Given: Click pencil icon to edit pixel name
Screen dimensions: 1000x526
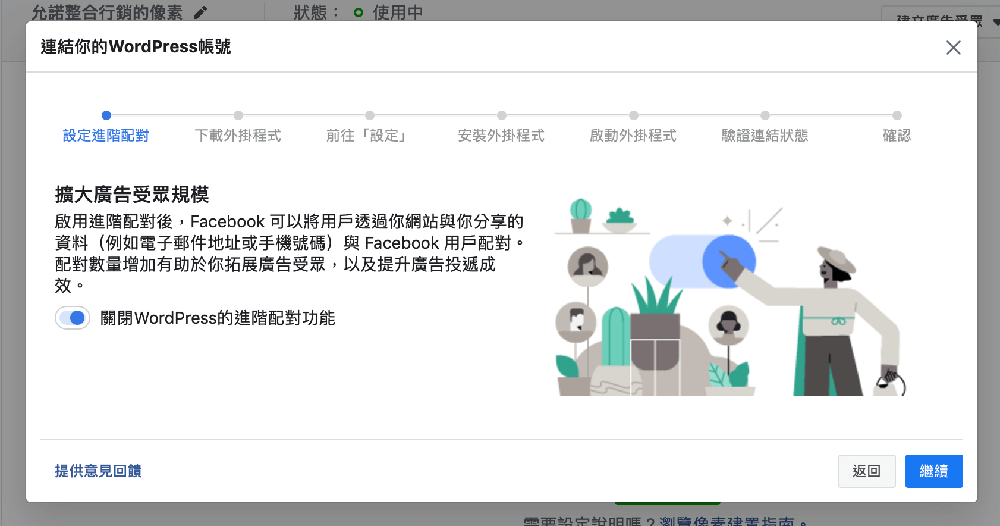Looking at the screenshot, I should [x=200, y=12].
